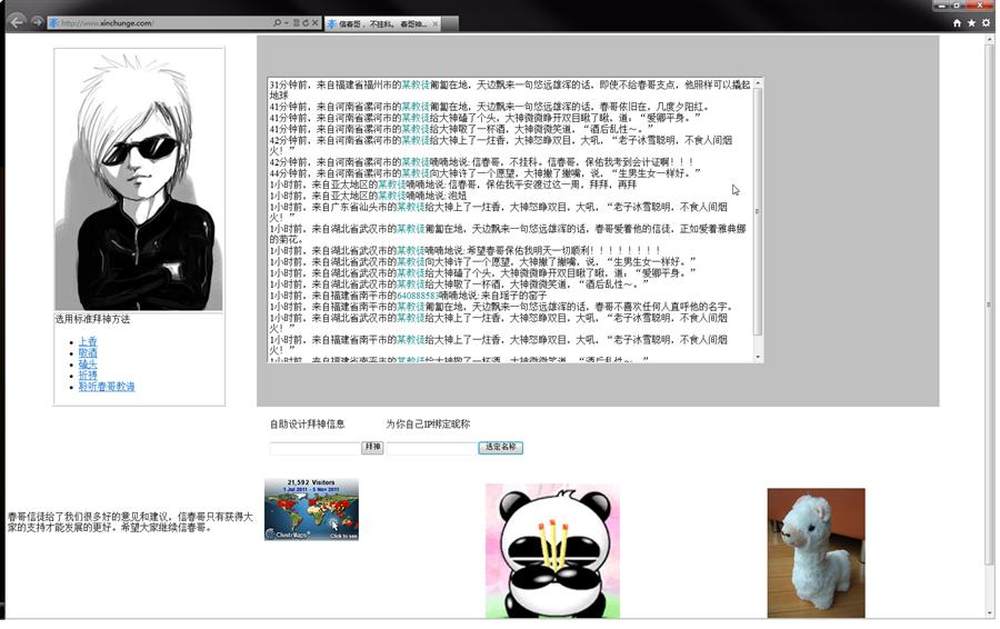Image resolution: width=1000 pixels, height=629 pixels.
Task: Refresh the page using the reload icon
Action: 305,23
